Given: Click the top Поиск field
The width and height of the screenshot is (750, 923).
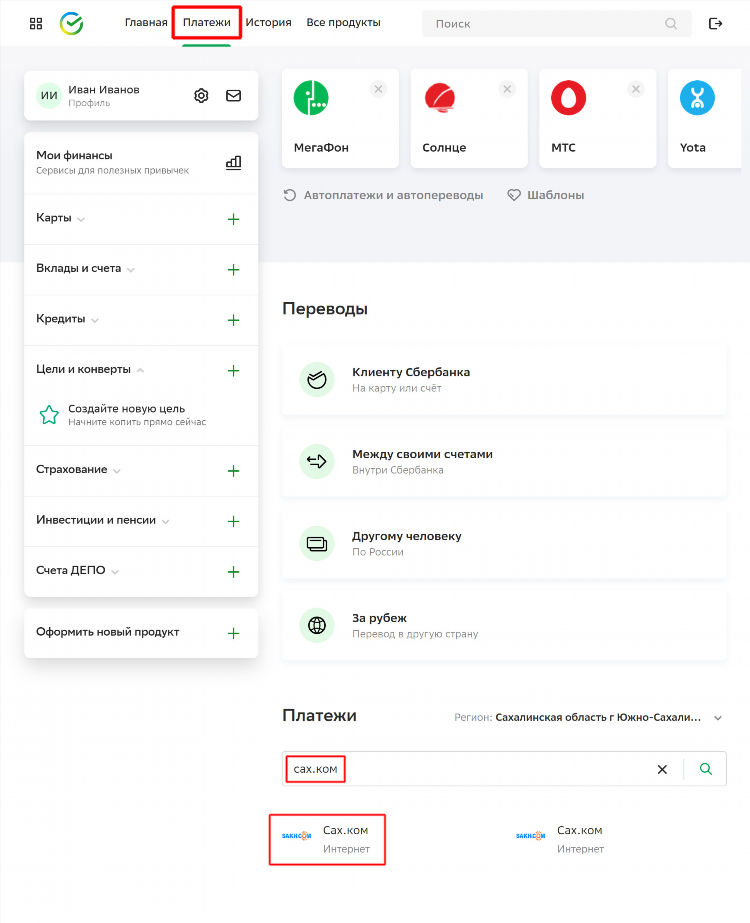Looking at the screenshot, I should [x=556, y=24].
